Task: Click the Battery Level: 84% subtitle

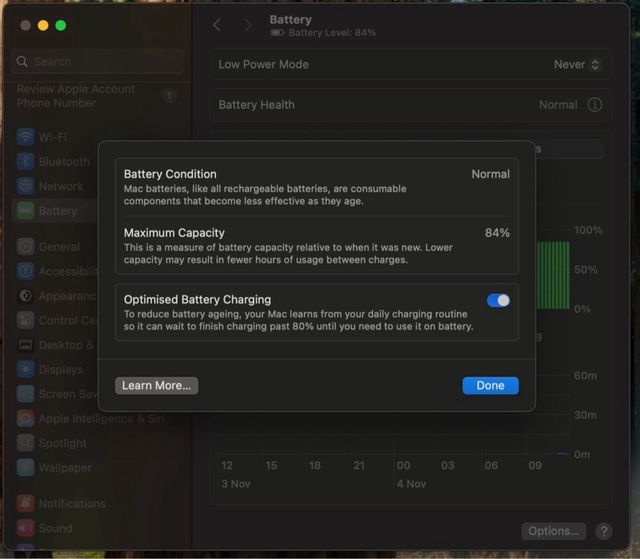Action: (x=332, y=33)
